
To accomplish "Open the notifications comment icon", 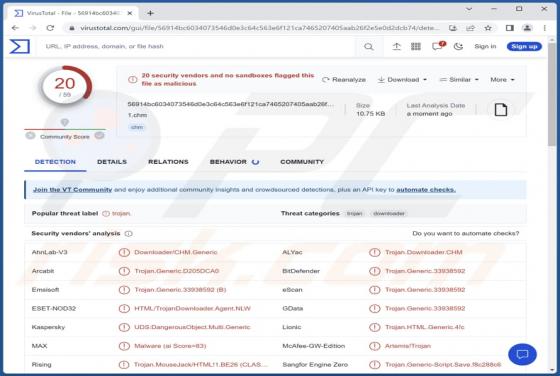I will [438, 46].
